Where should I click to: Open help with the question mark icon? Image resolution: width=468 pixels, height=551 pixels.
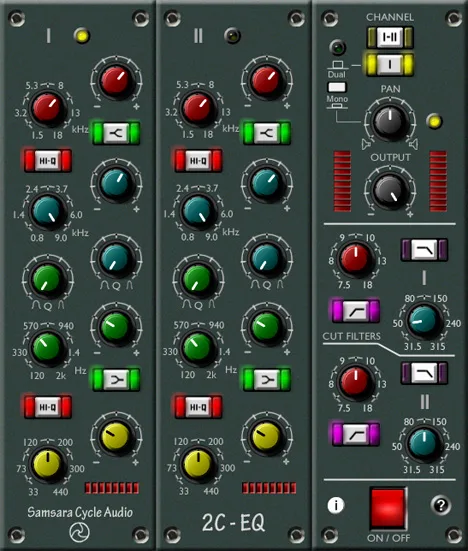click(441, 505)
